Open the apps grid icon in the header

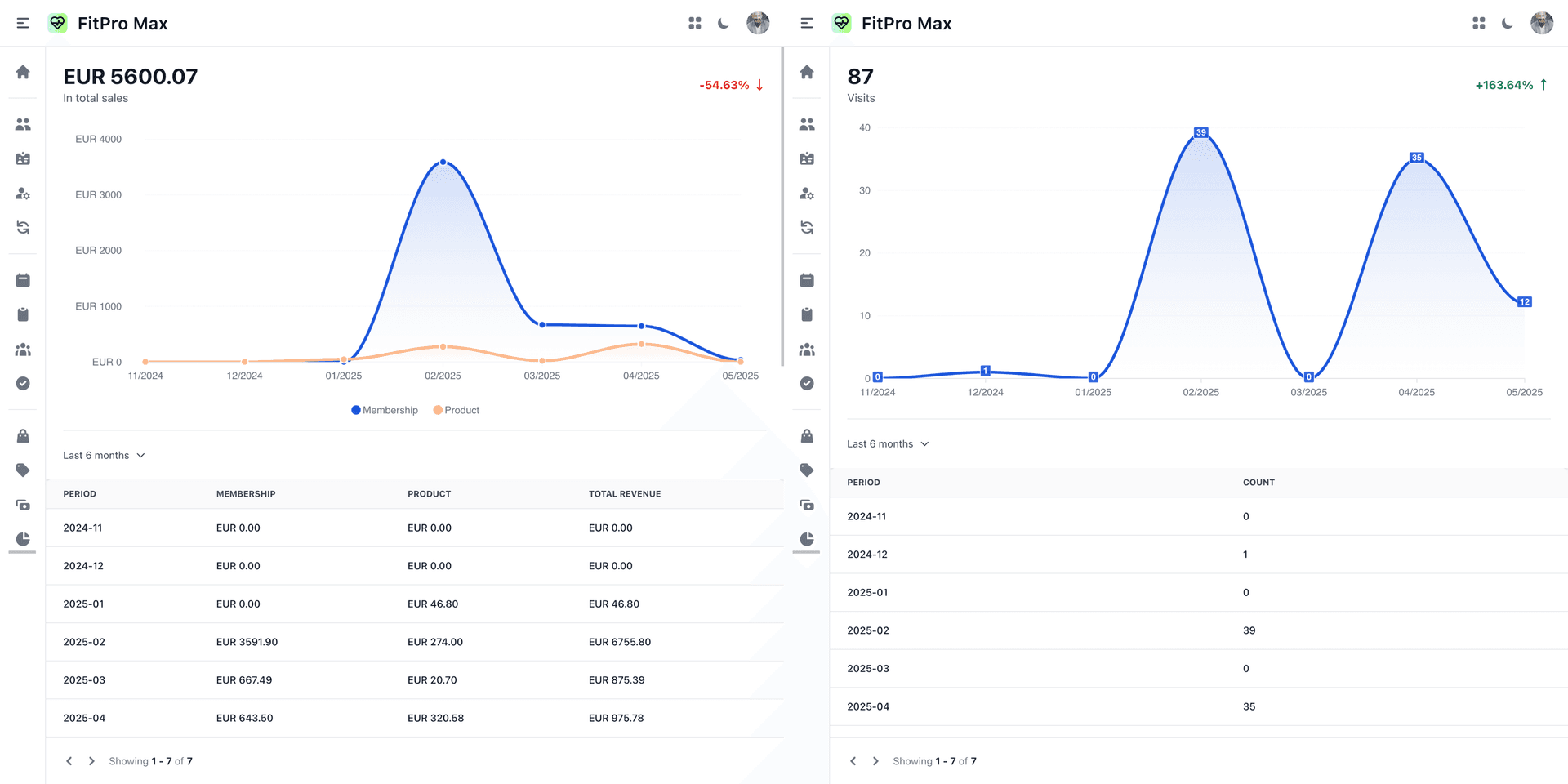pyautogui.click(x=694, y=22)
